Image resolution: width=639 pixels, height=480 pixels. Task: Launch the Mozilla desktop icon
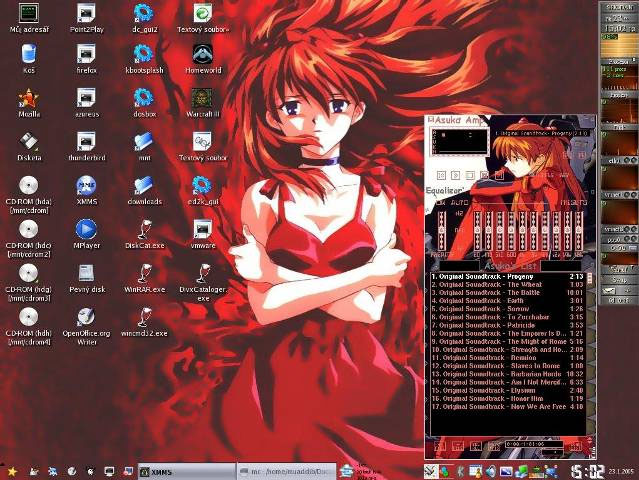pyautogui.click(x=29, y=103)
